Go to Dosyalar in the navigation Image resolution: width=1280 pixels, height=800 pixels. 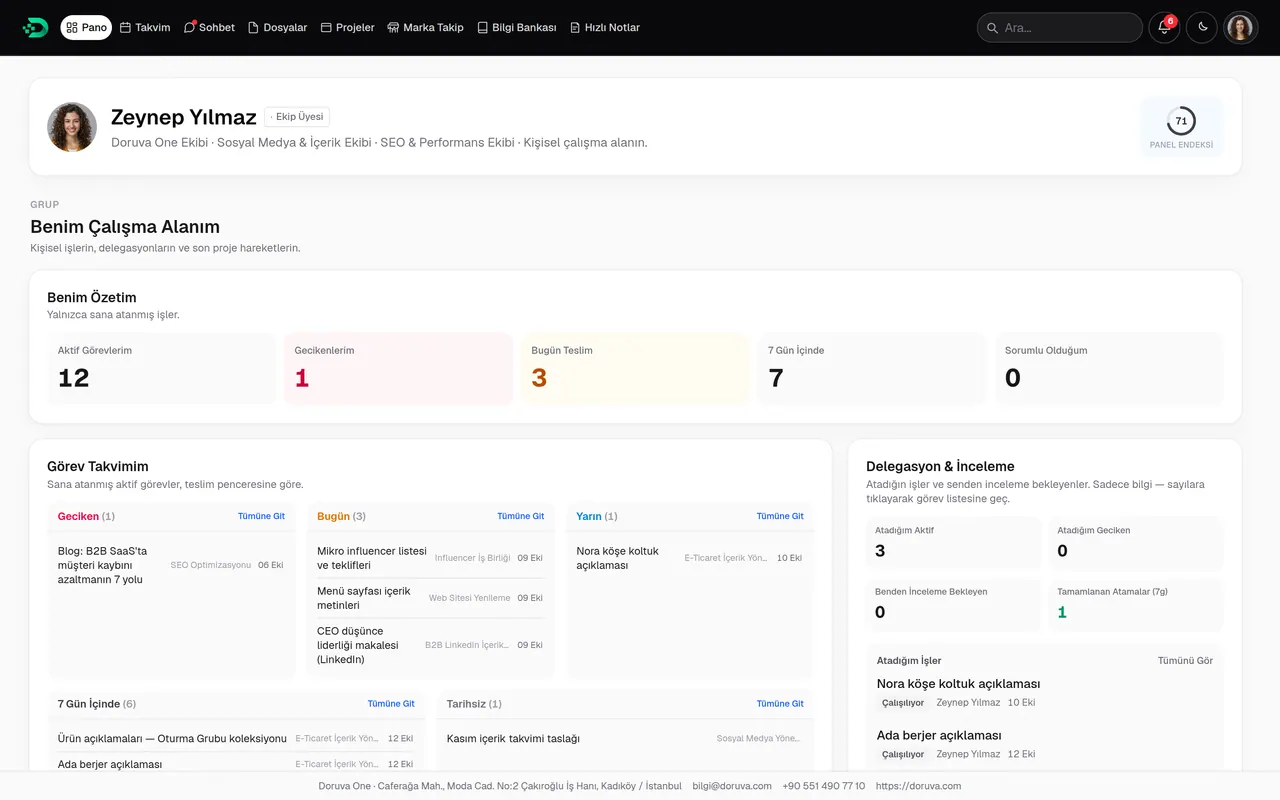click(x=277, y=28)
